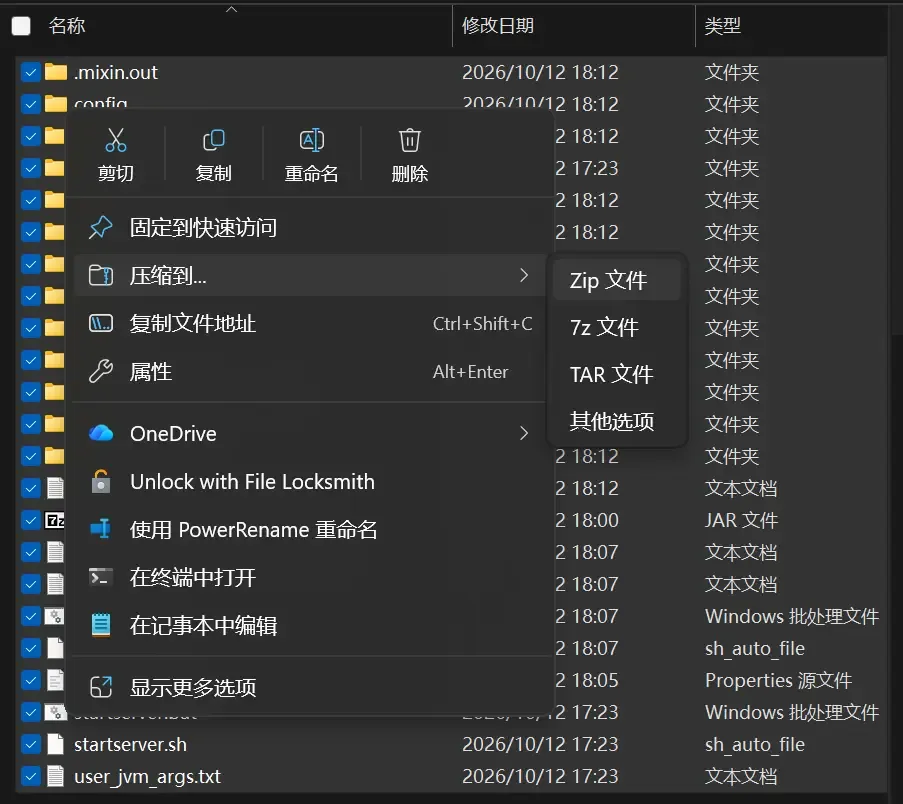Click the terminal icon beside 在终端中打开
The height and width of the screenshot is (804, 903).
click(x=101, y=577)
